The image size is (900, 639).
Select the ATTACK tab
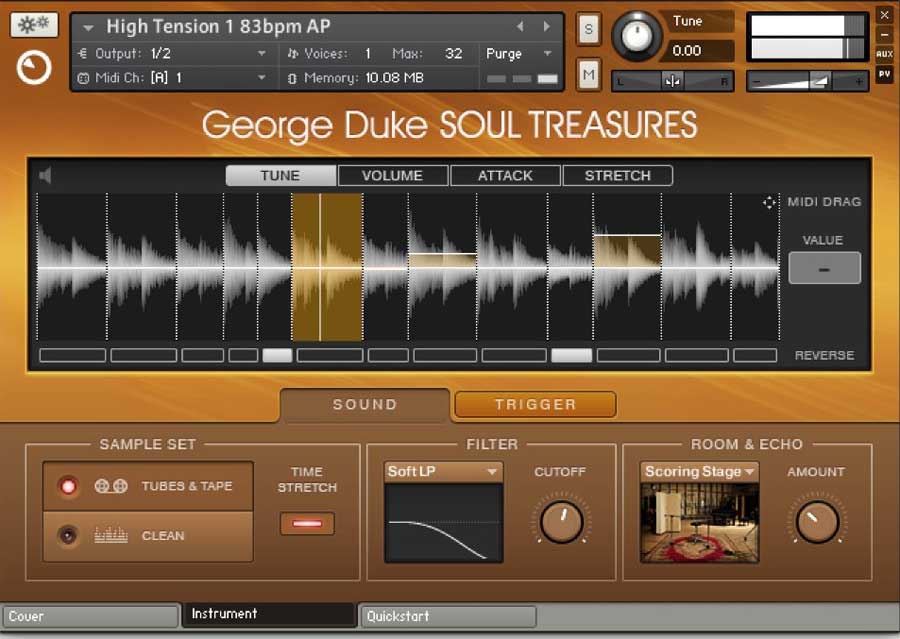[505, 175]
